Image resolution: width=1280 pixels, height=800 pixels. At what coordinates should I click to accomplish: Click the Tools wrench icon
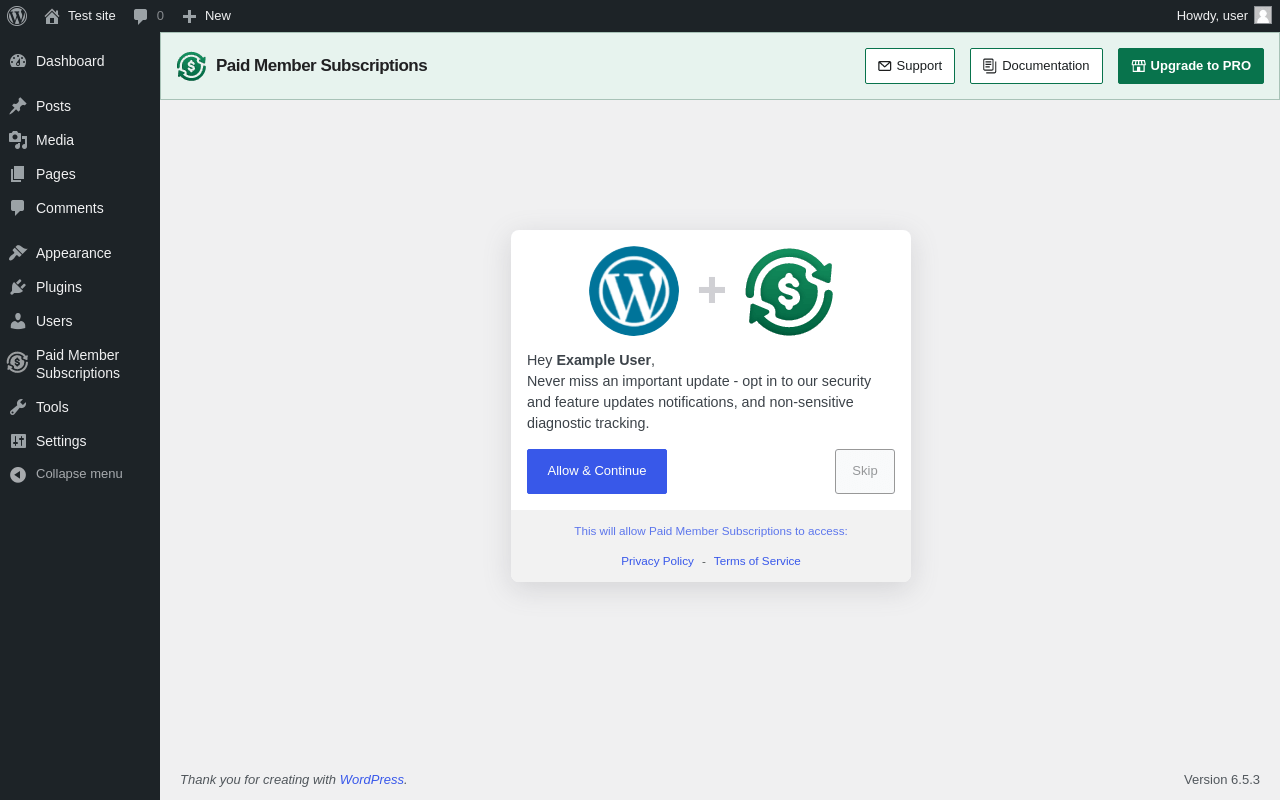18,407
